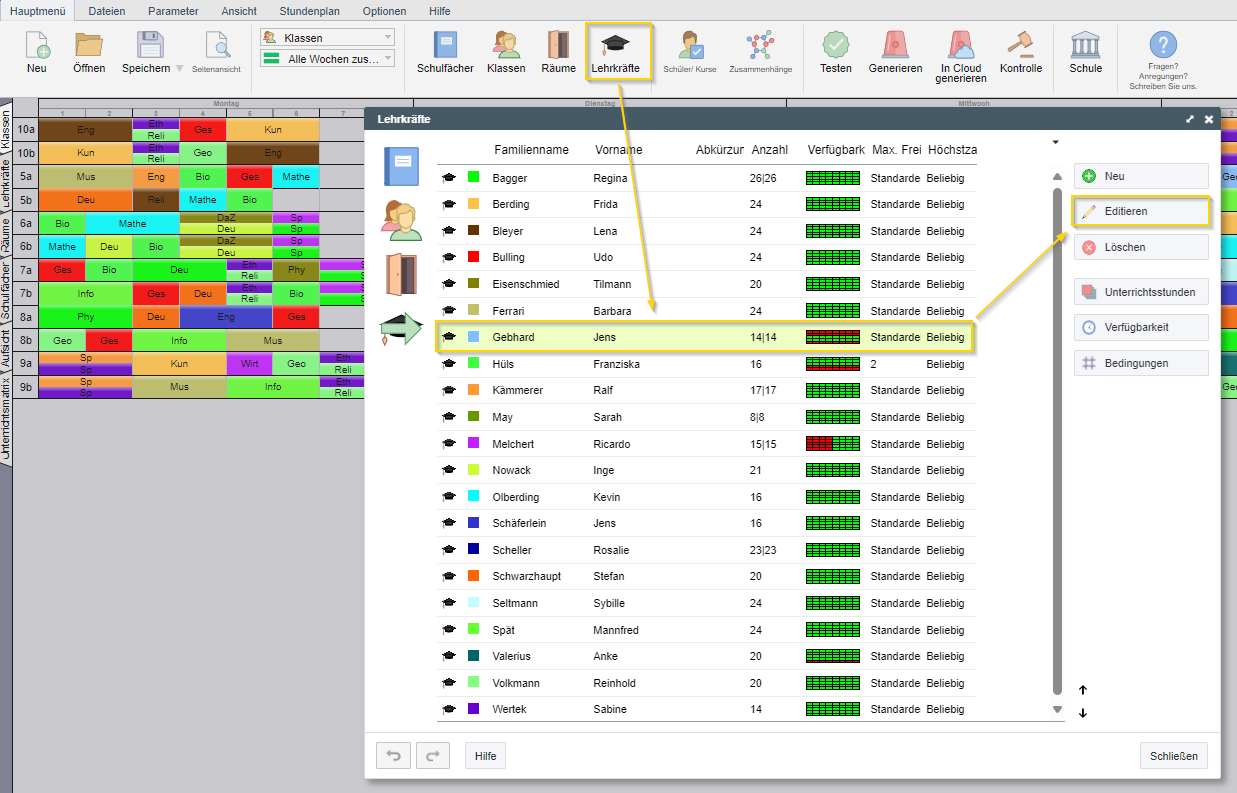The image size is (1237, 793).
Task: Click cyan color swatch for Olberding
Action: (474, 497)
